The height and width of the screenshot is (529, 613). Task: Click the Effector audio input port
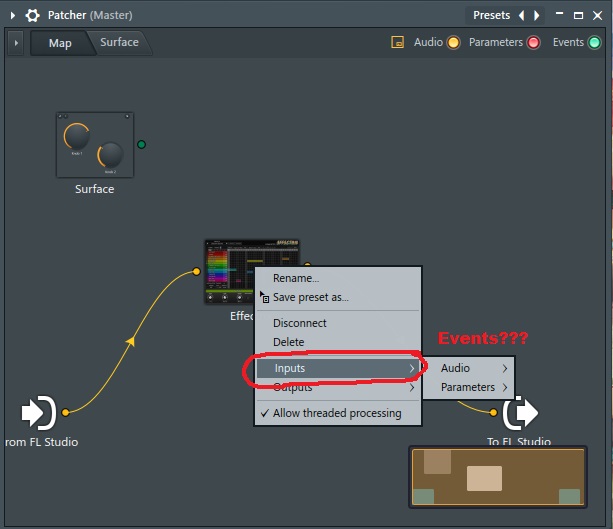click(196, 271)
